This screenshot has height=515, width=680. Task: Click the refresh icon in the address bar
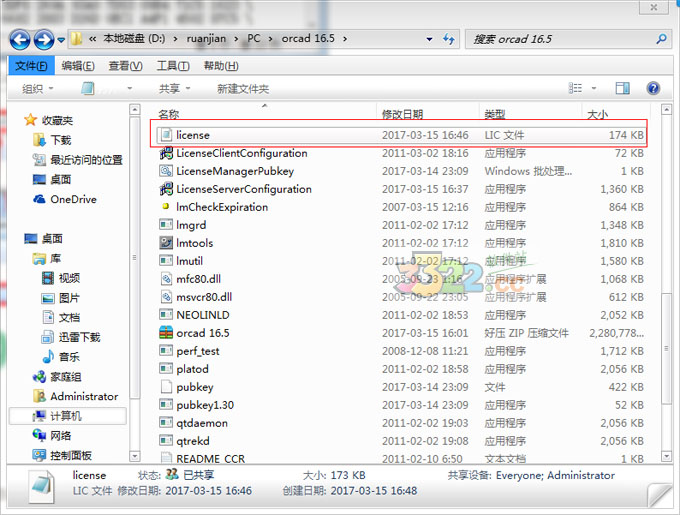coord(449,39)
